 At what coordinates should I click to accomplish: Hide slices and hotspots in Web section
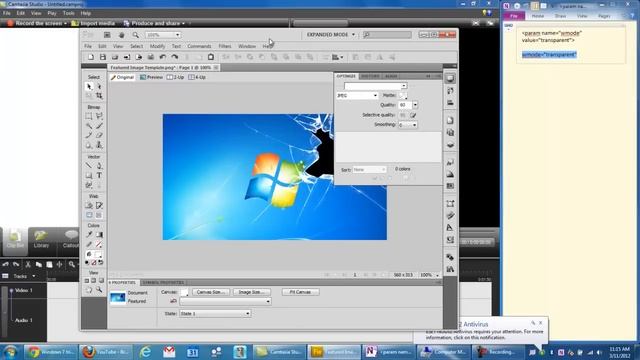(89, 215)
